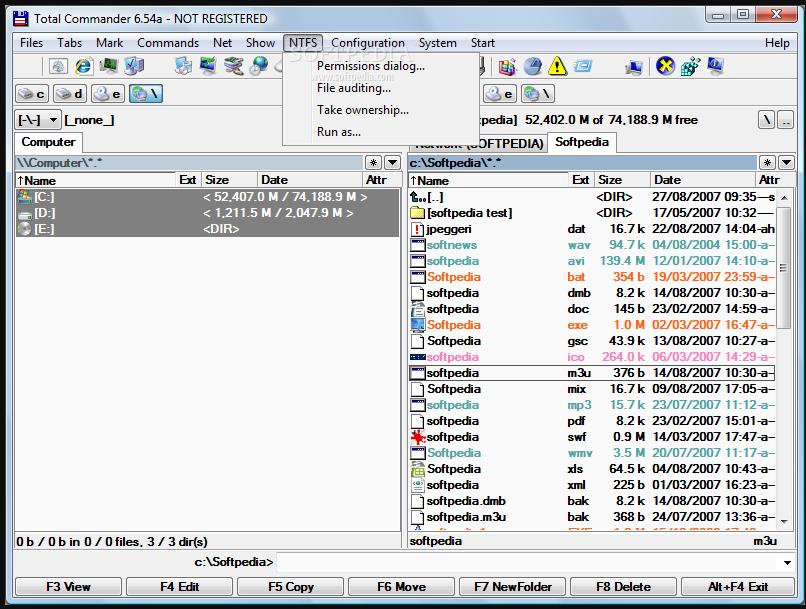Expand command line history dropdown
The width and height of the screenshot is (806, 609).
click(787, 563)
